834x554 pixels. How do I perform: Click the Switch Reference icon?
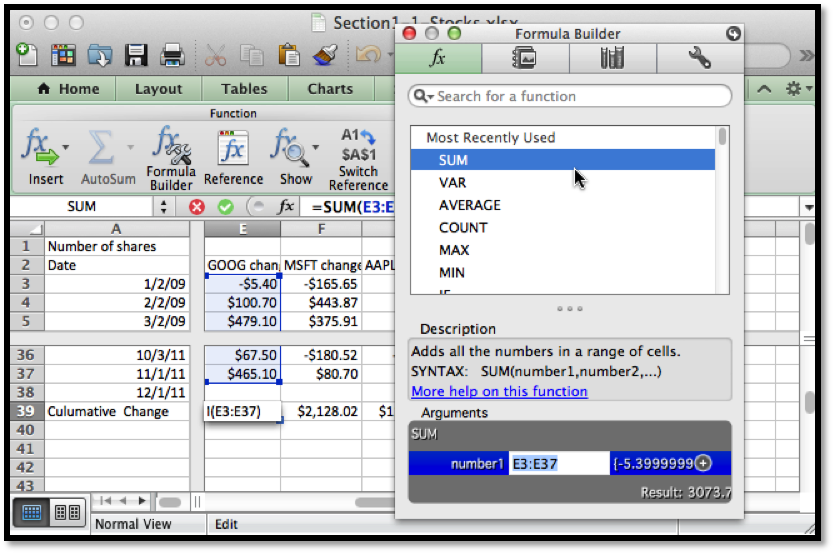358,145
